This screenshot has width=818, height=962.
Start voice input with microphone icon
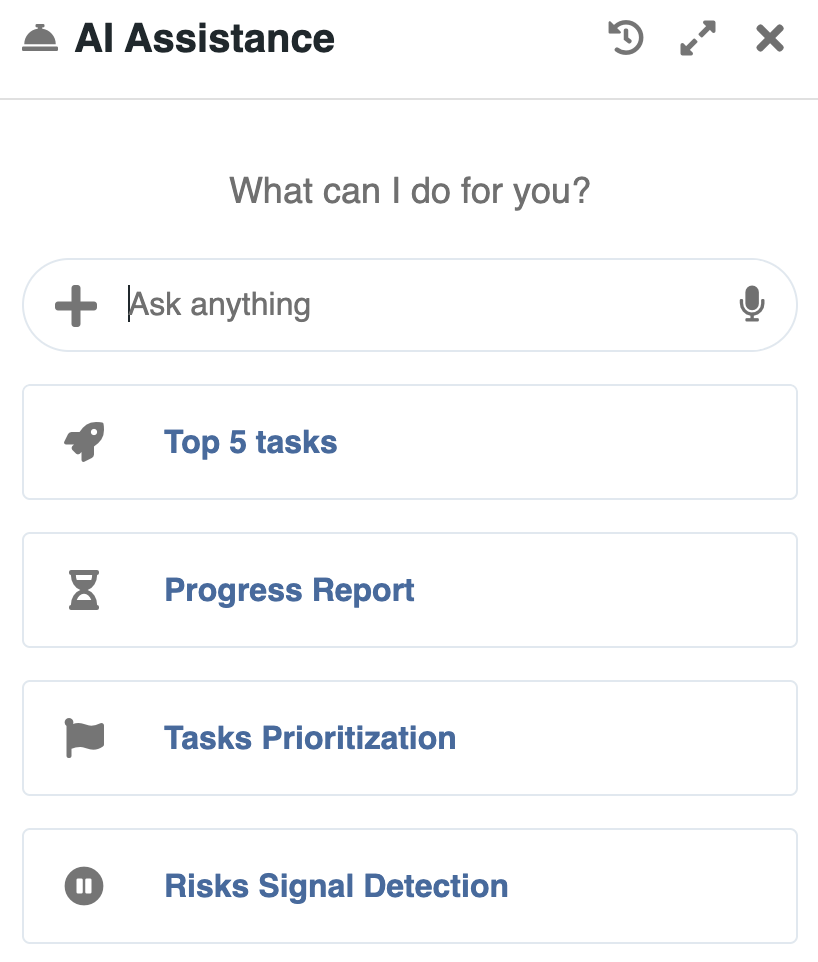[752, 305]
